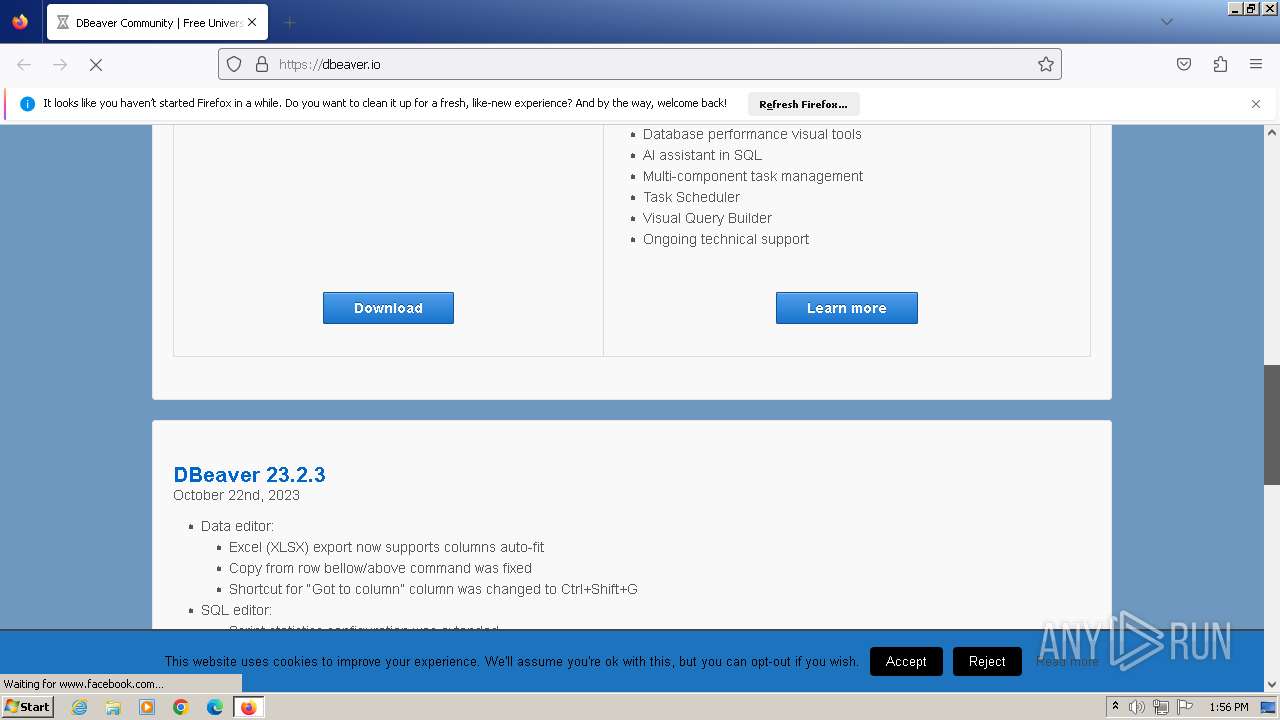The width and height of the screenshot is (1280, 720).
Task: Click the site security padlock icon
Action: pyautogui.click(x=262, y=64)
